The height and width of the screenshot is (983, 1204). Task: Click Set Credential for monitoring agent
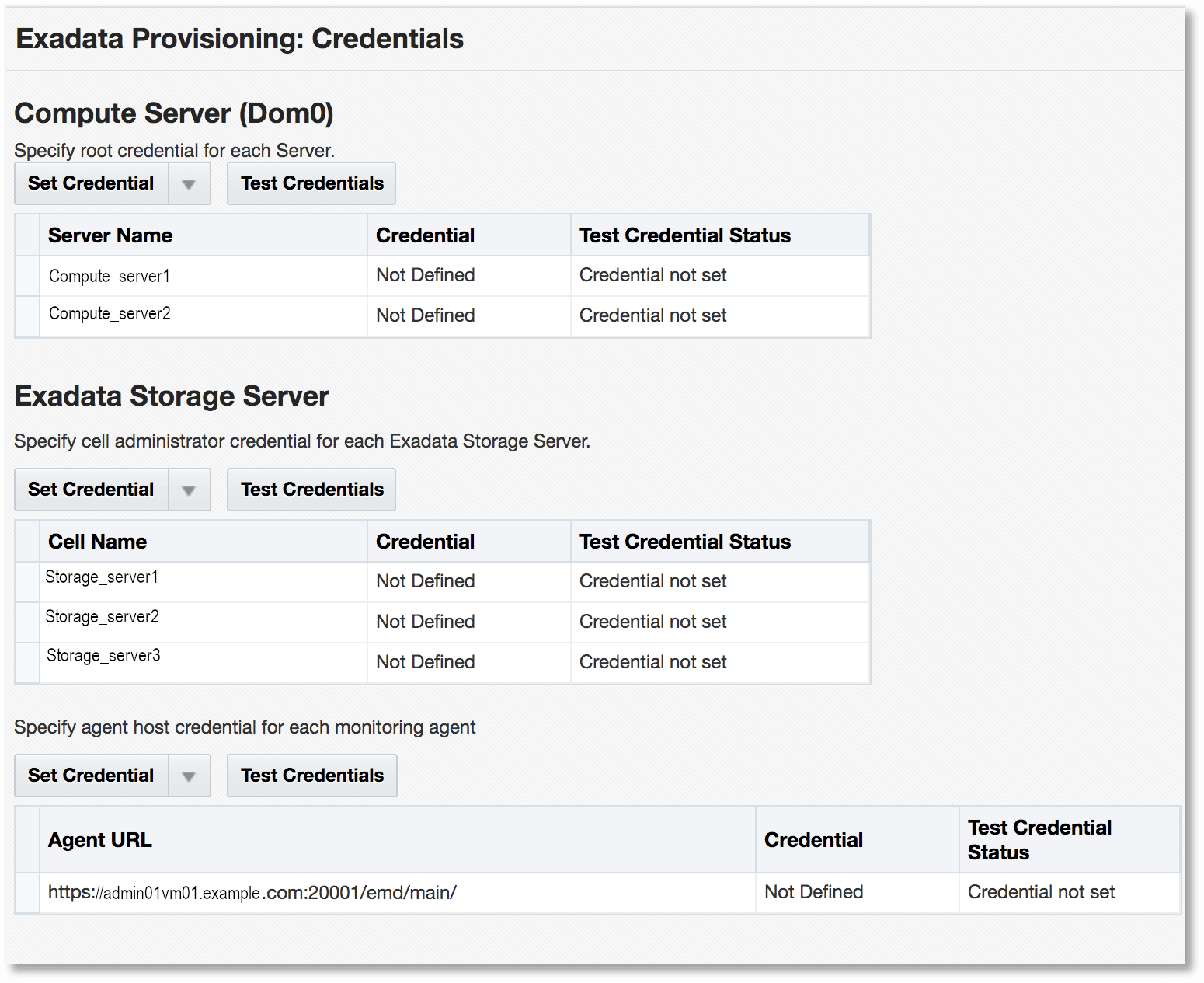[91, 776]
